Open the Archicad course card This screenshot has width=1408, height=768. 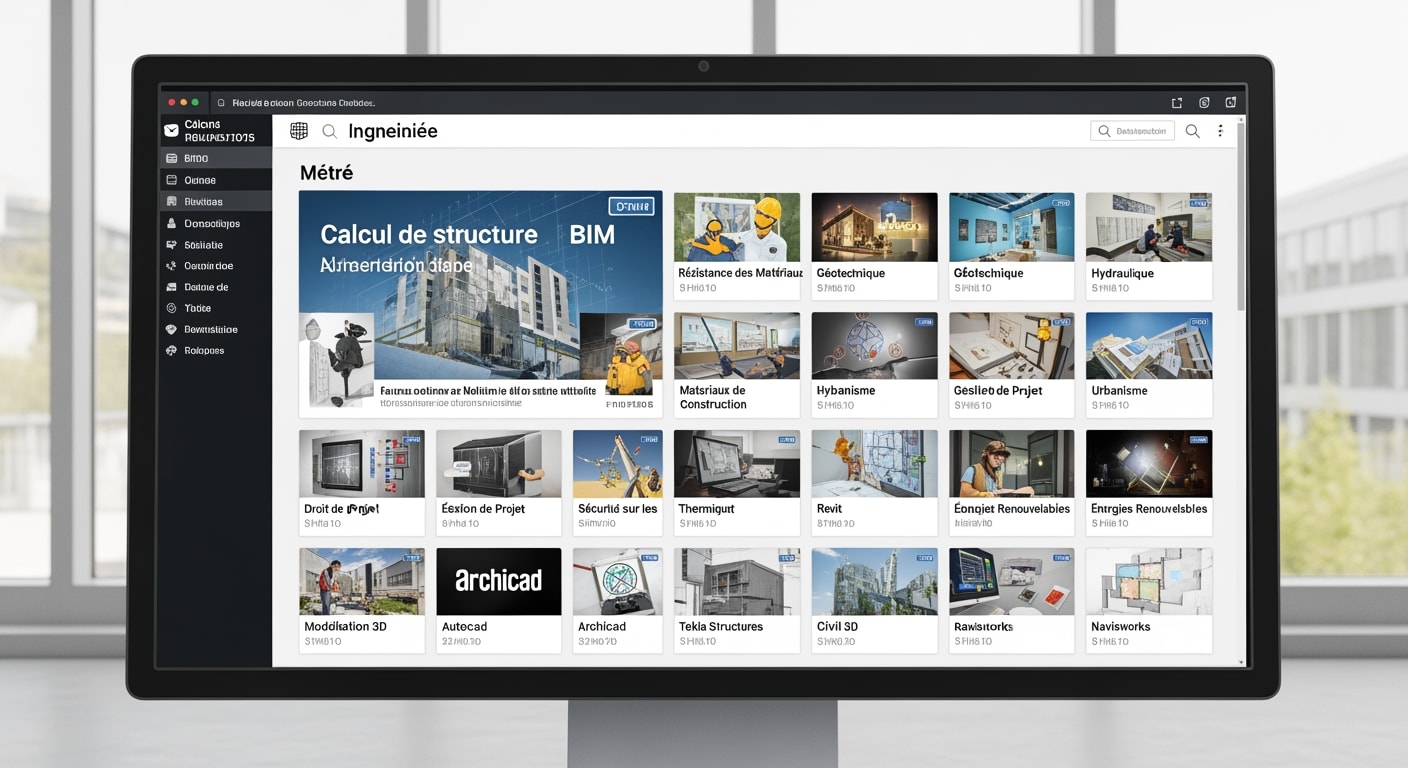[617, 600]
